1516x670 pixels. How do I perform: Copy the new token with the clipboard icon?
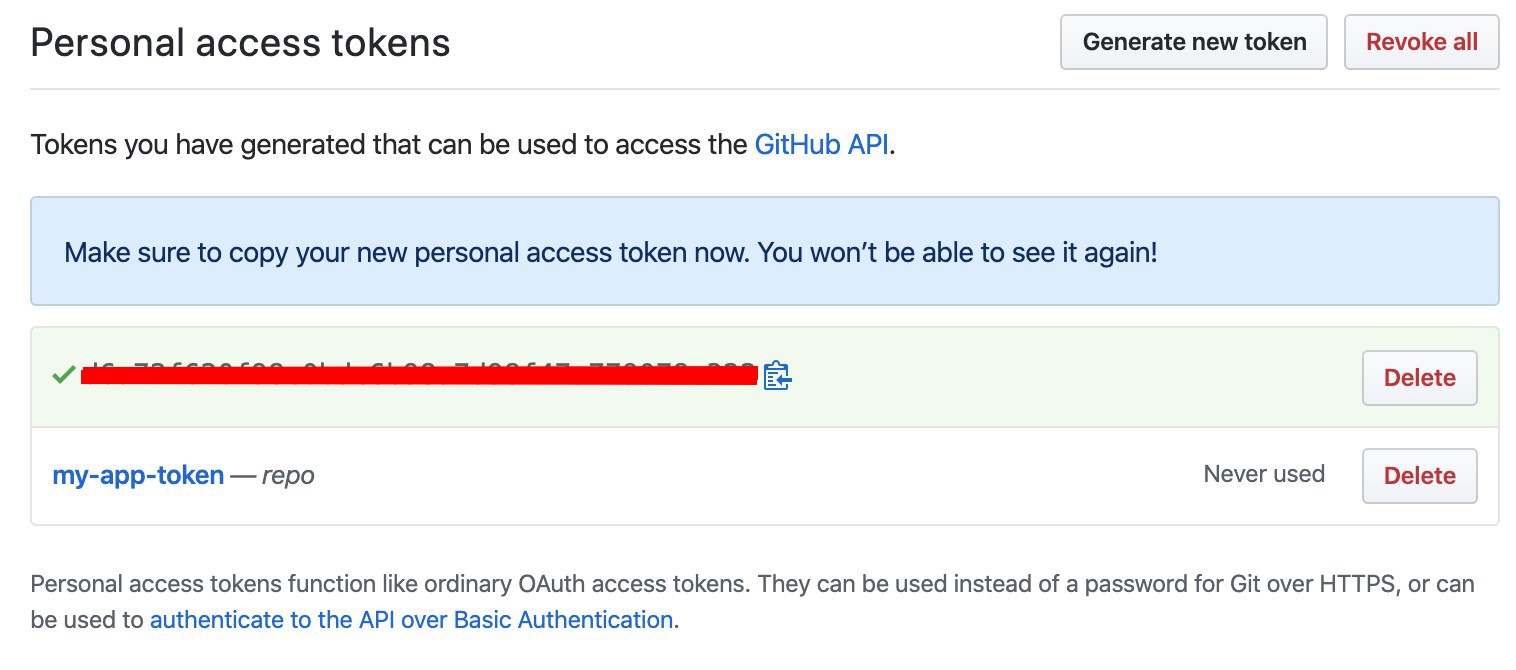[777, 377]
